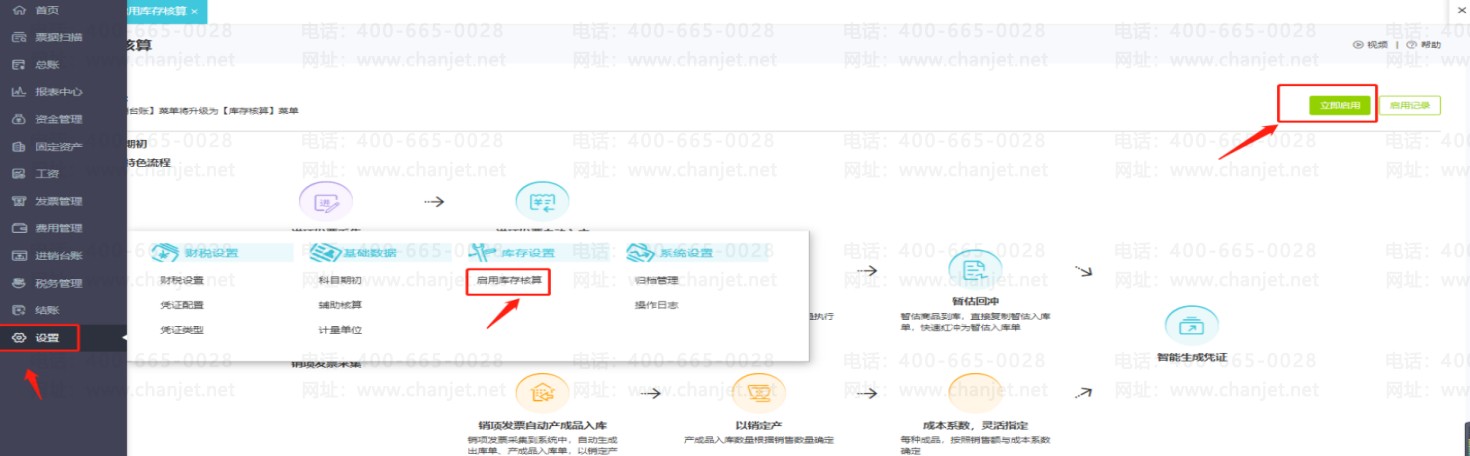
Task: Click the 工资 icon in sidebar
Action: (18, 174)
